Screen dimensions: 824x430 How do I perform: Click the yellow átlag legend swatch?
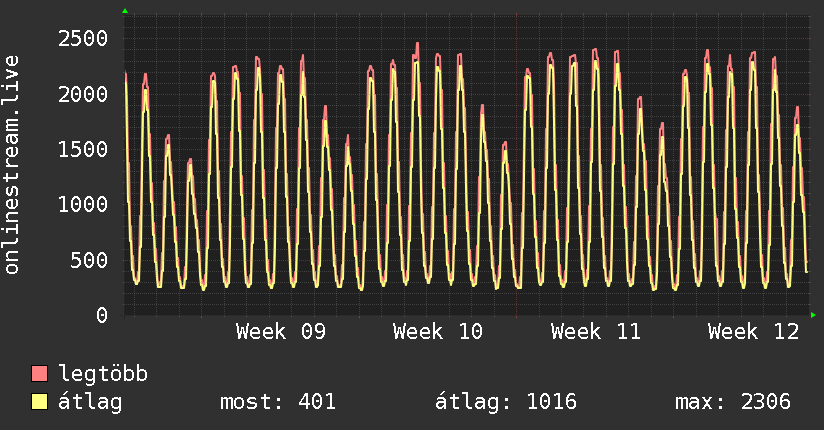click(40, 403)
